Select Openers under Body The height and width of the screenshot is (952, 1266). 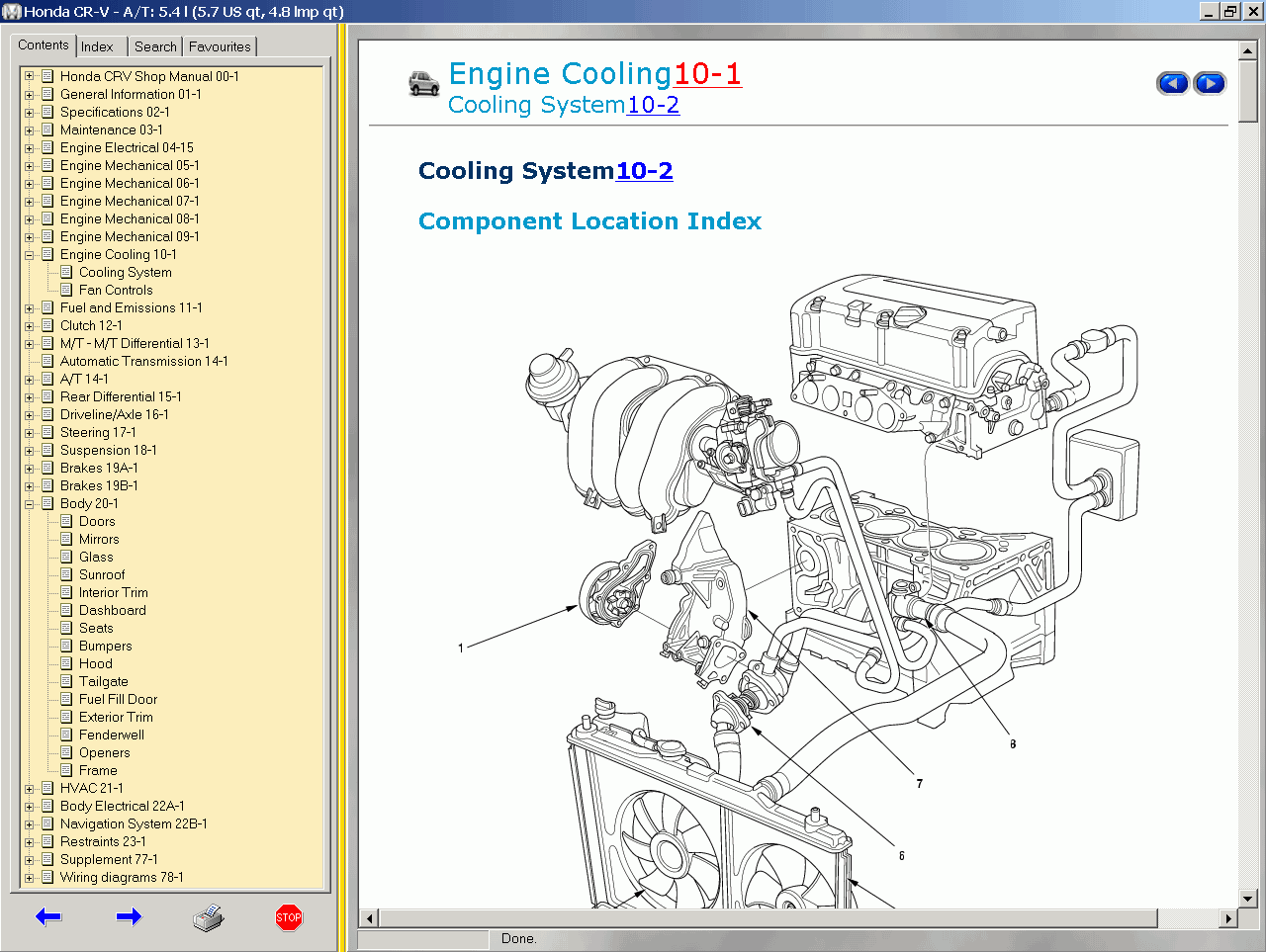tap(105, 752)
